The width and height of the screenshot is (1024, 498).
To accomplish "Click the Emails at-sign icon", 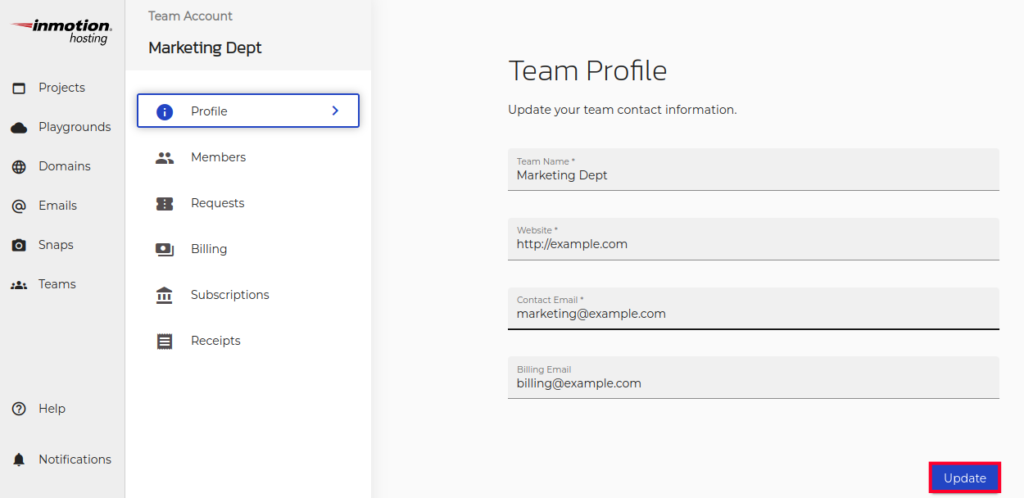I will coord(19,206).
